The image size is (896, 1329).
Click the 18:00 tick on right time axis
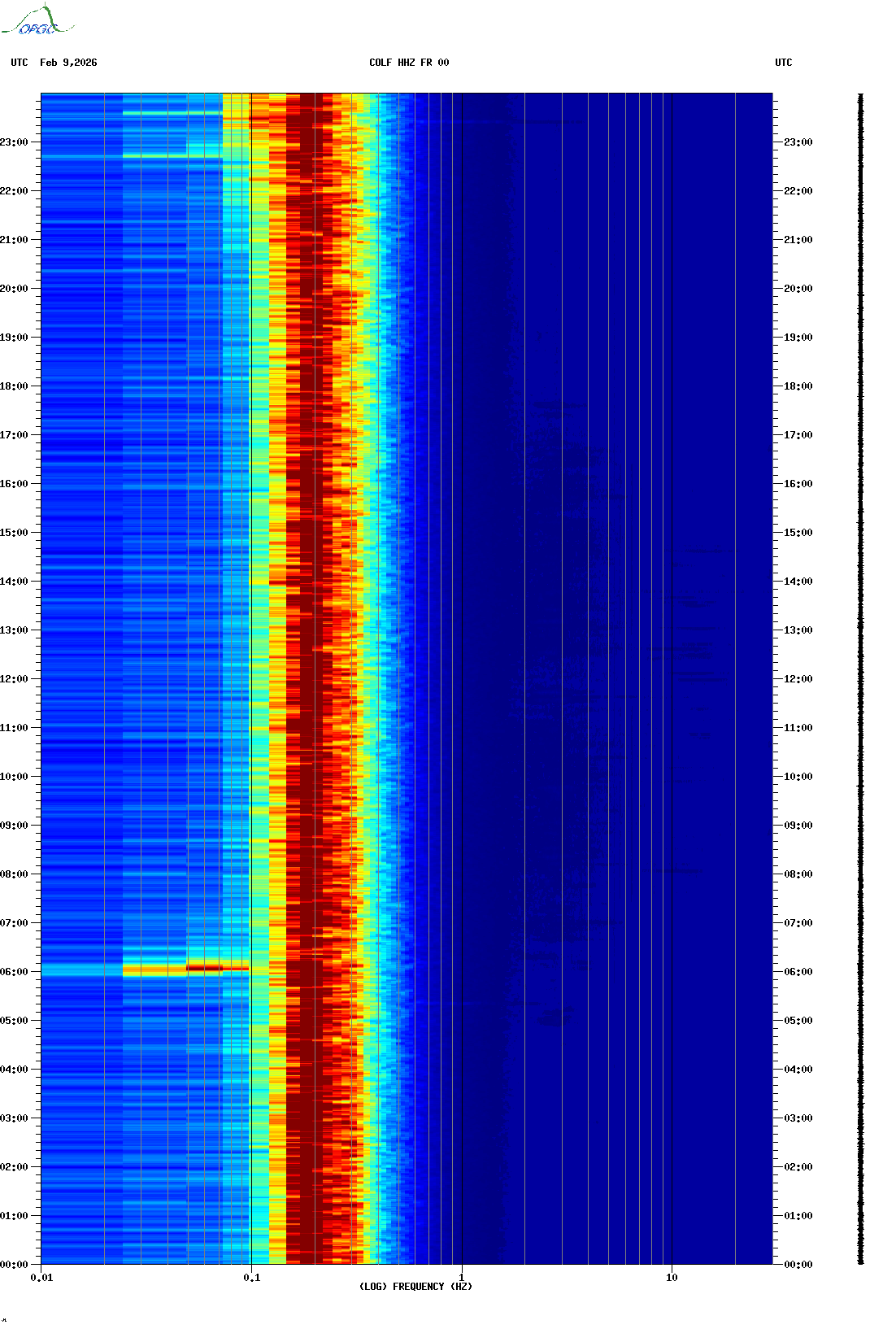[797, 386]
